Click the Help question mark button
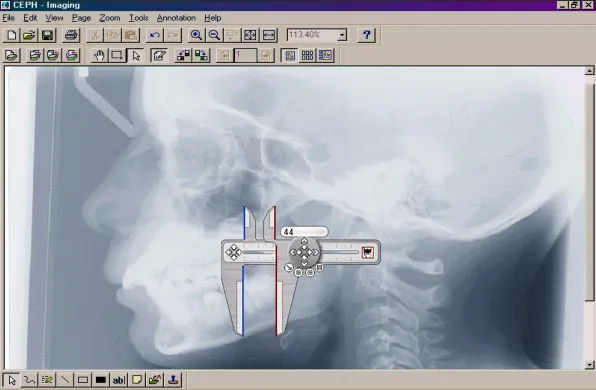The height and width of the screenshot is (390, 596). pyautogui.click(x=366, y=35)
